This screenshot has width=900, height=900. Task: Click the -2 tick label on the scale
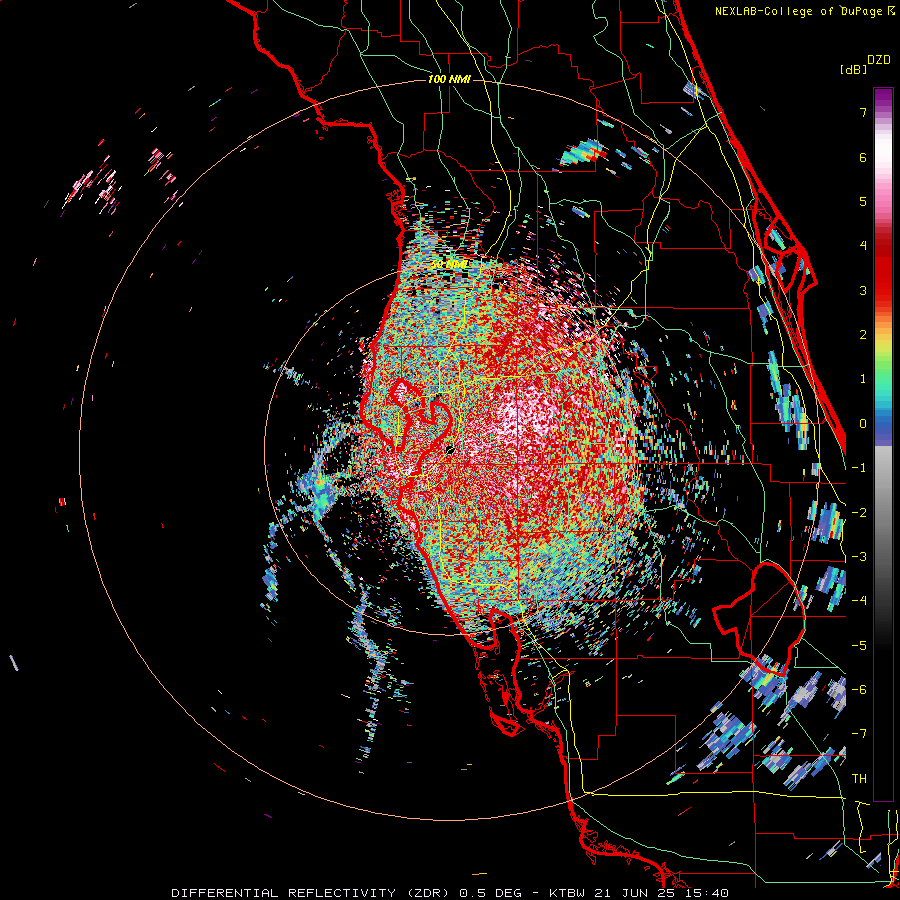point(859,513)
